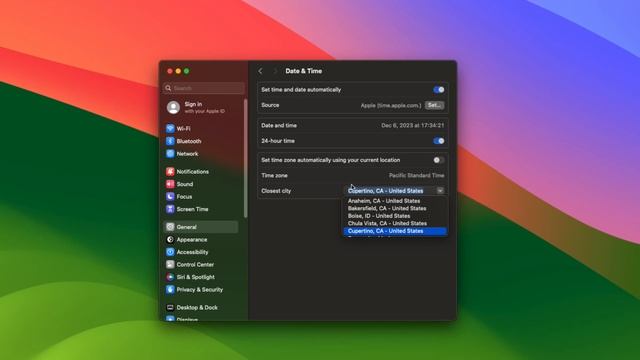Open Wi-Fi settings icon in sidebar
Viewport: 640px width, 360px height.
[170, 129]
